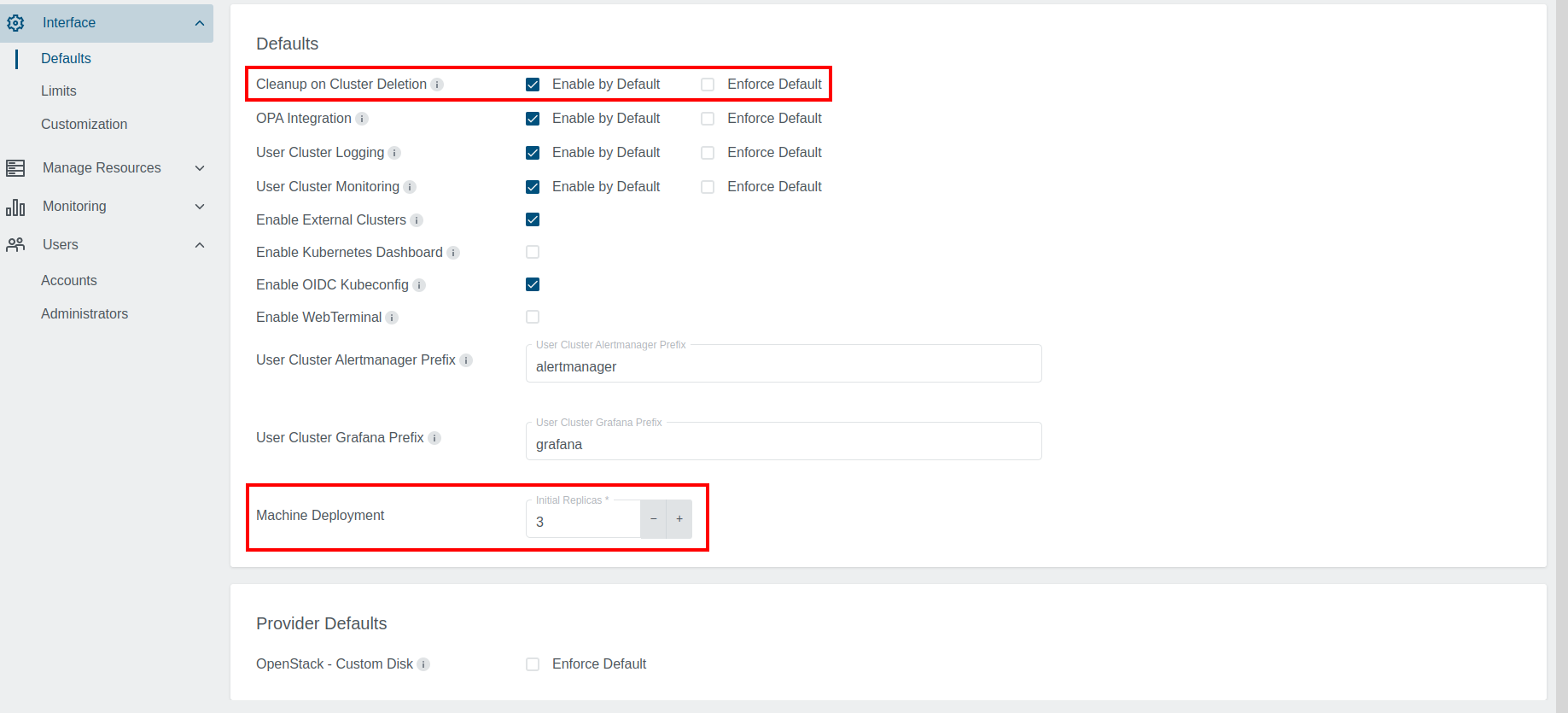
Task: Check Enforce Default for User Cluster Logging
Action: (x=708, y=153)
